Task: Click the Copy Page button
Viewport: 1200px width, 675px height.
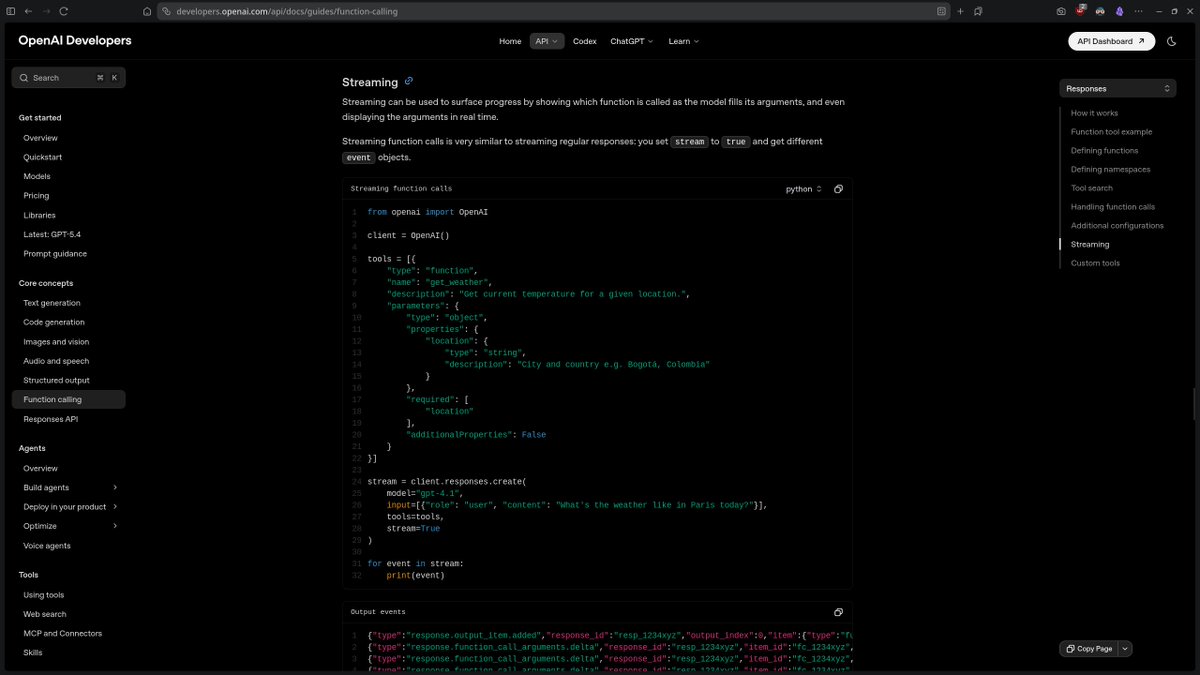Action: pyautogui.click(x=1089, y=649)
